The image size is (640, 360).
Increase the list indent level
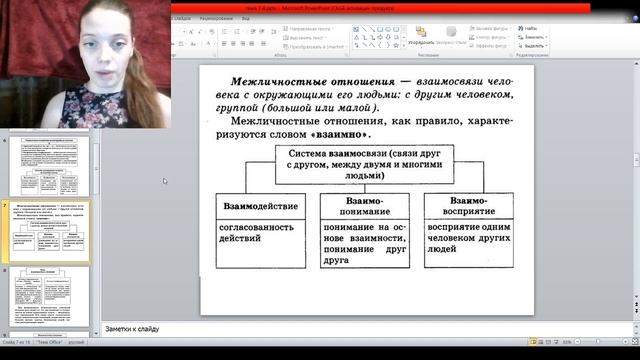262,31
